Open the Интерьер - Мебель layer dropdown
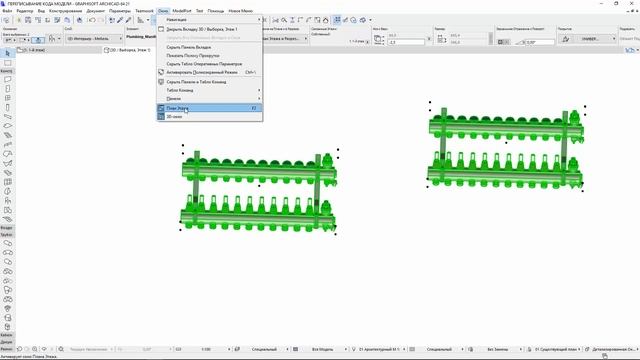 click(x=94, y=38)
